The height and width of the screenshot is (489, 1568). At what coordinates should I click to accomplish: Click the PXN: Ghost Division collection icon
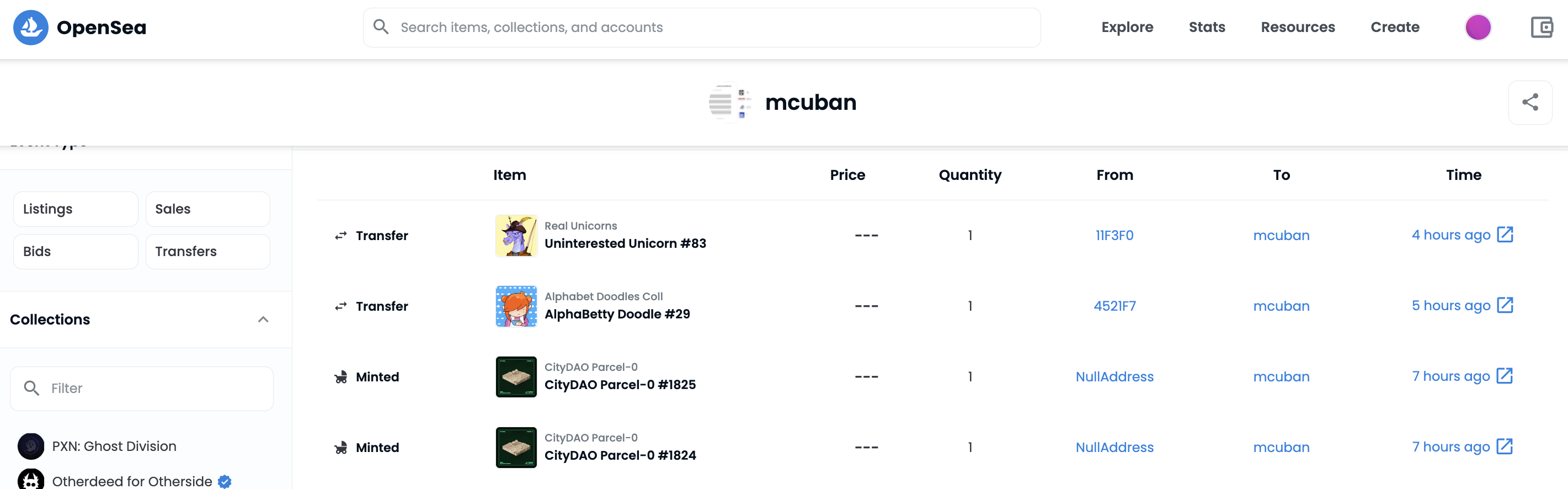(30, 446)
